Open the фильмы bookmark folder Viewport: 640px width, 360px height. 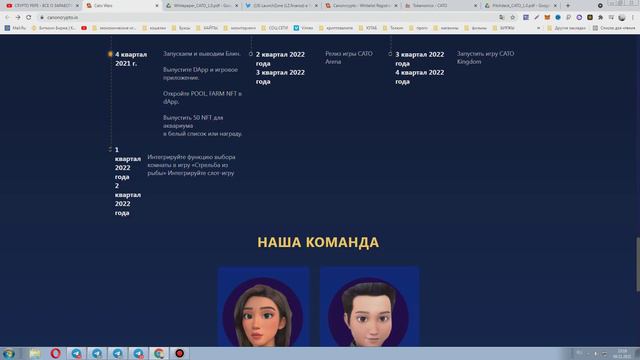tap(476, 28)
